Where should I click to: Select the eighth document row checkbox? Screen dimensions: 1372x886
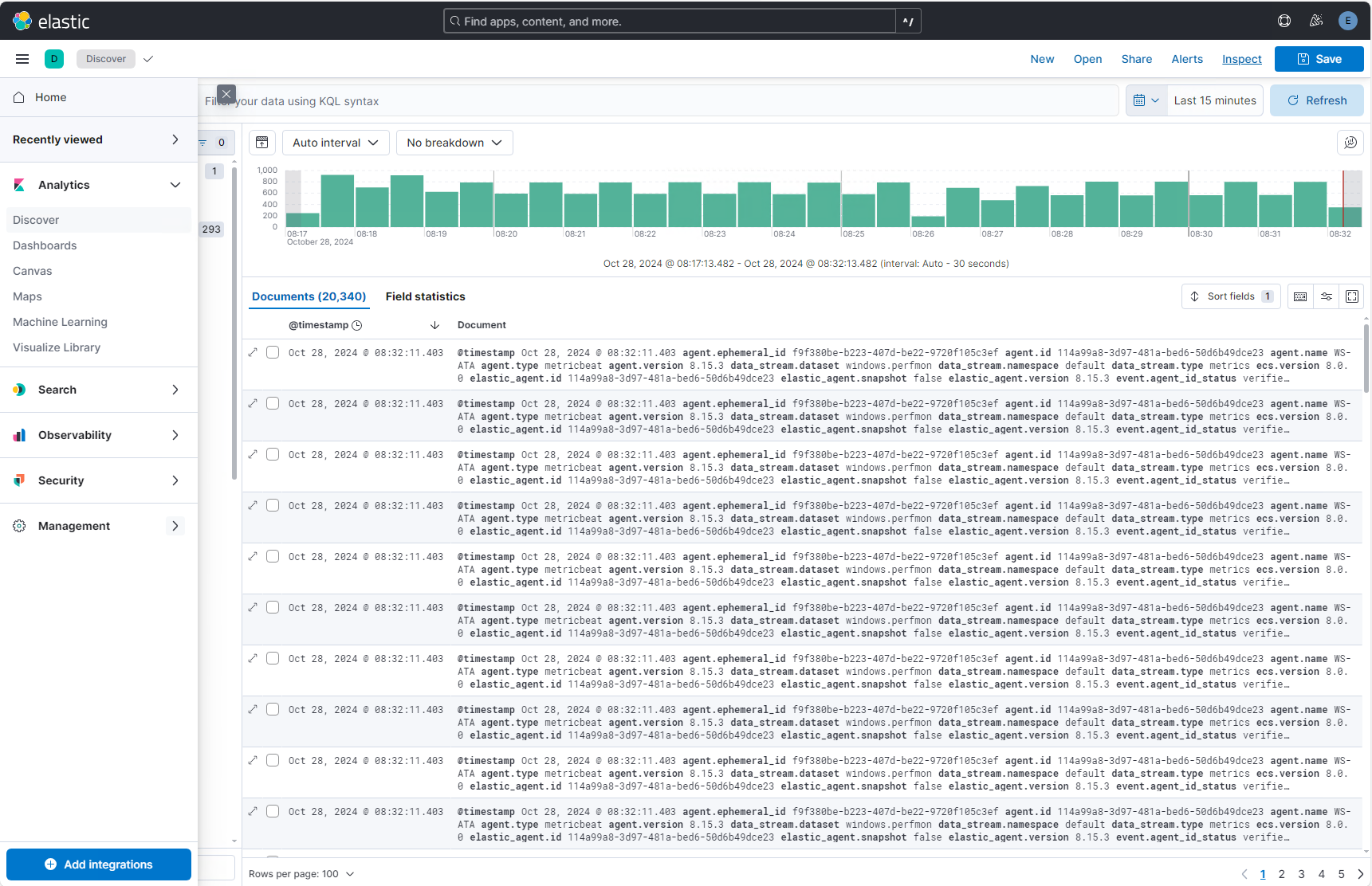pyautogui.click(x=273, y=709)
